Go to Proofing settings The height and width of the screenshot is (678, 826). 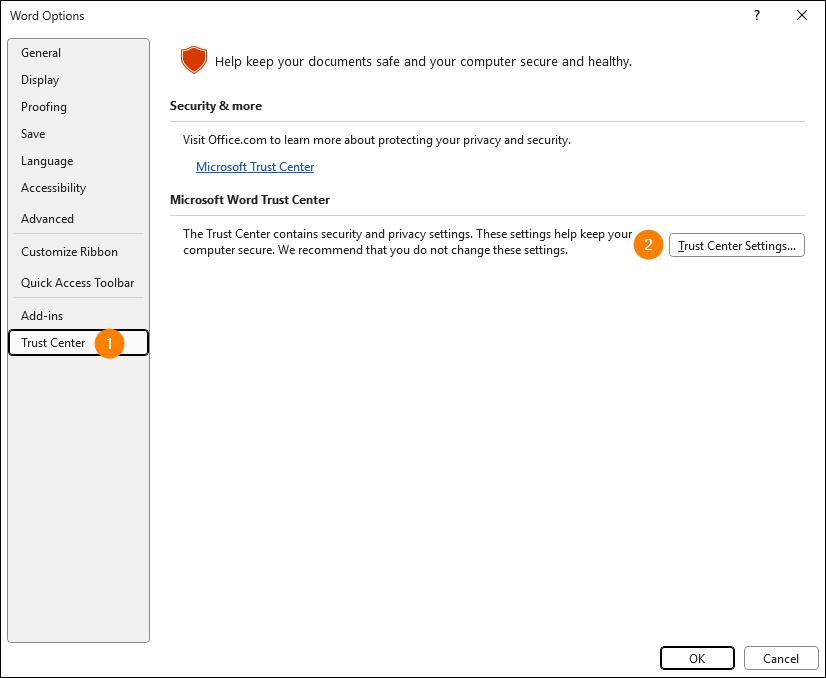click(x=78, y=107)
